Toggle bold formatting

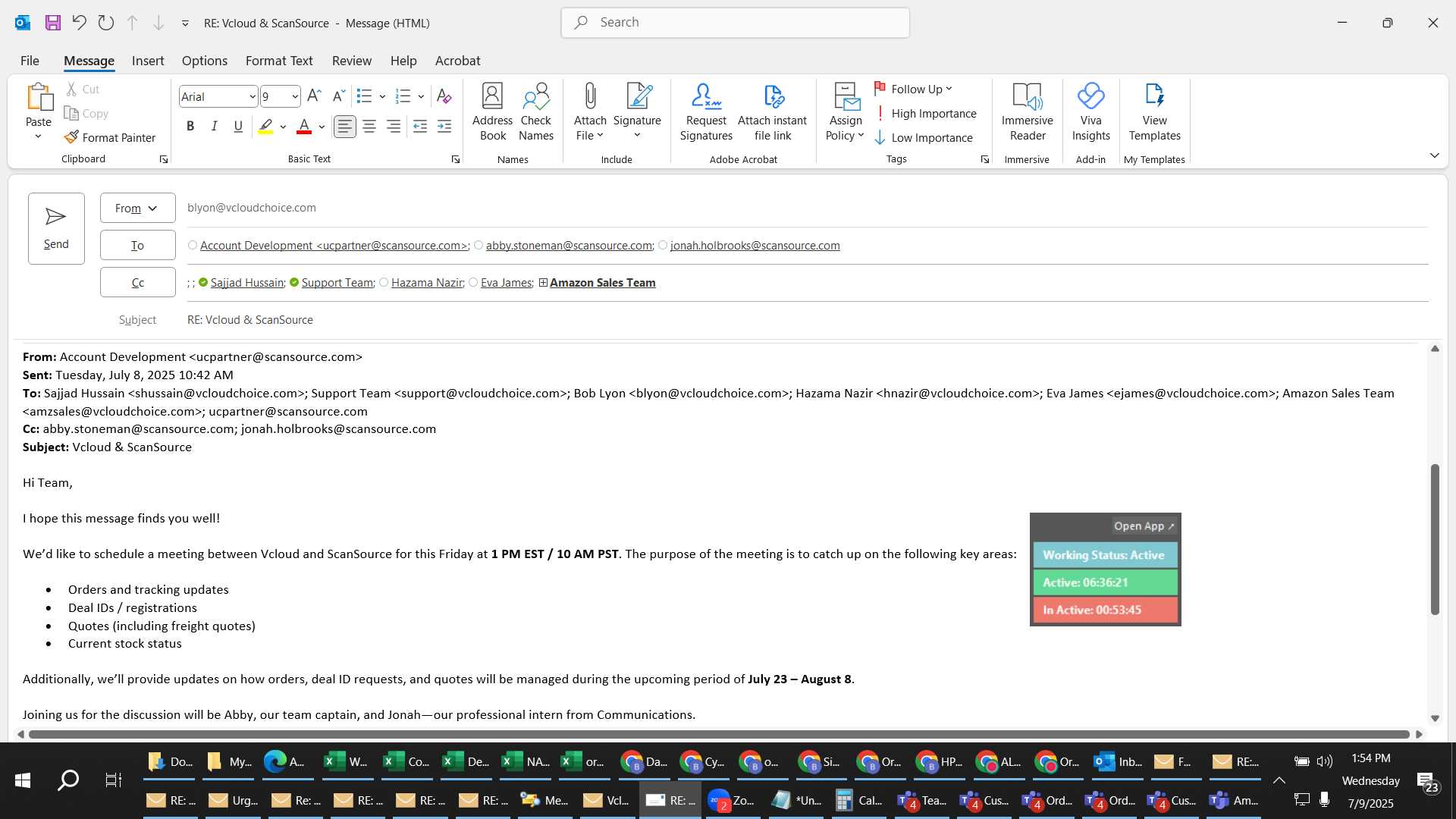point(190,127)
